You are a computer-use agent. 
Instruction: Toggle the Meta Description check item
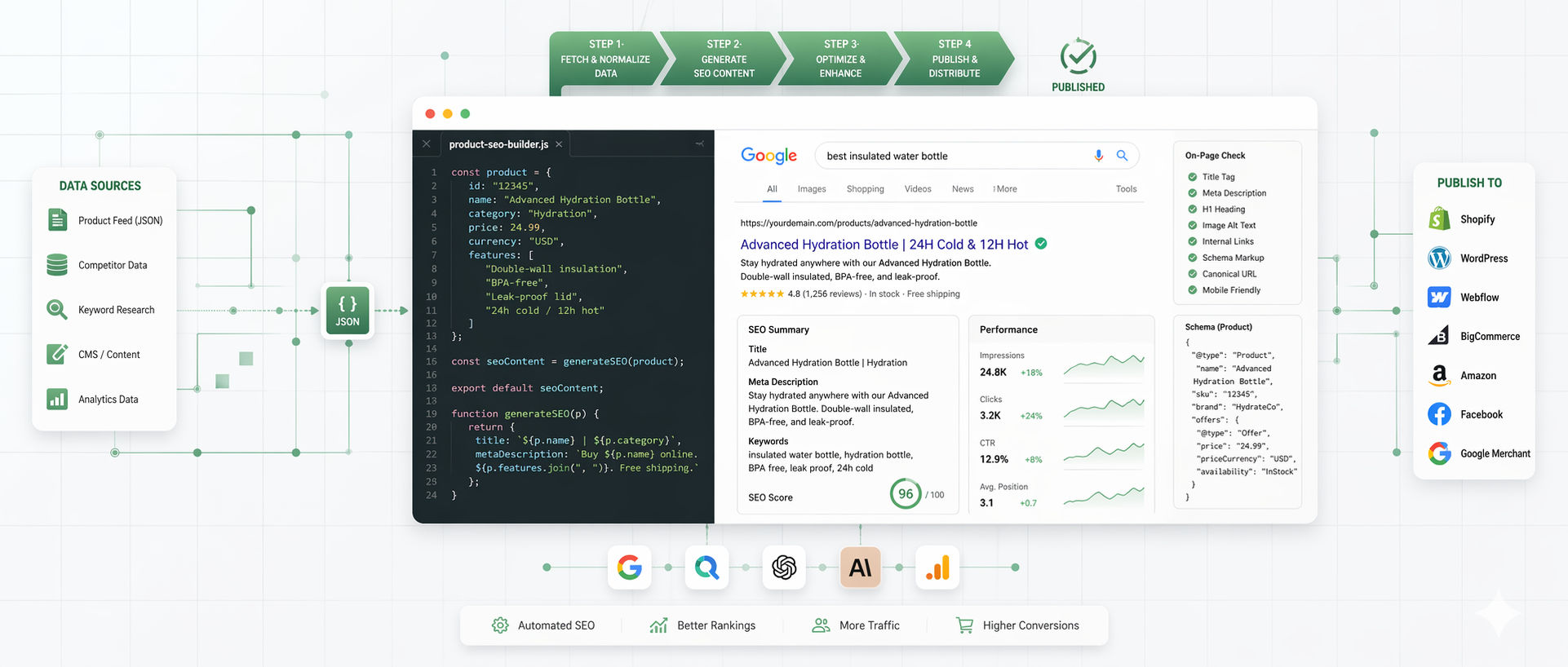pos(1226,193)
